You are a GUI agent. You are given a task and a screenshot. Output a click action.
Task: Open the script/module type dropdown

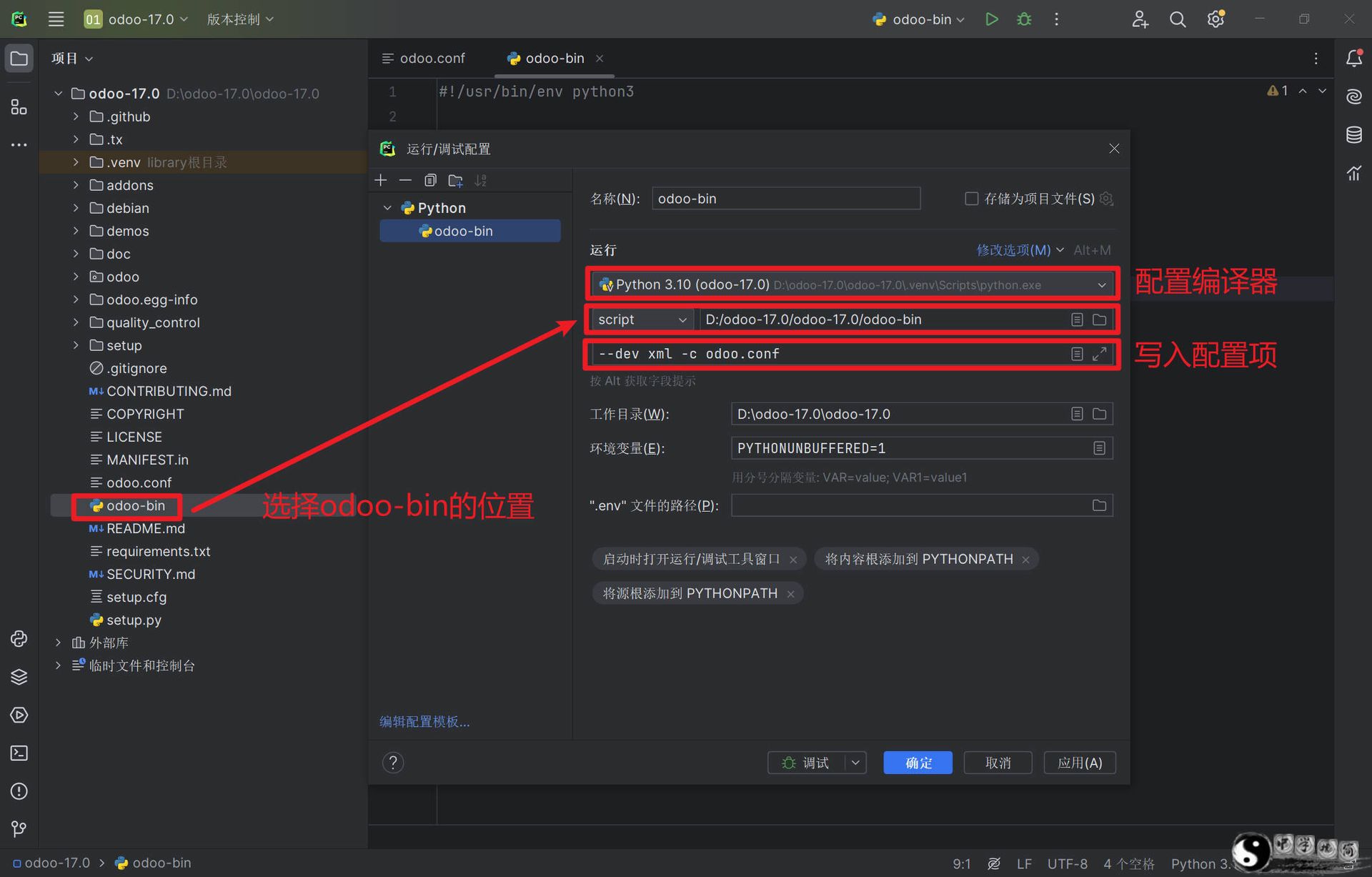[x=642, y=319]
